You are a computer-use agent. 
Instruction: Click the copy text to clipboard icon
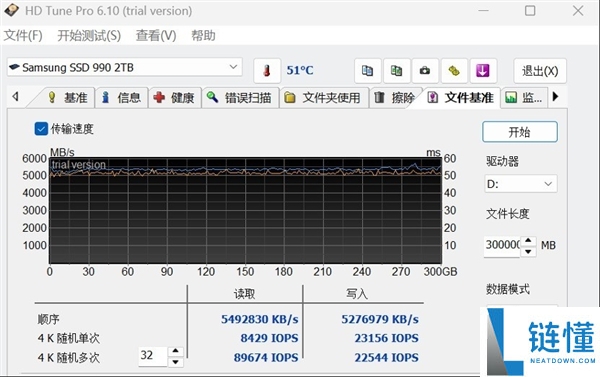pyautogui.click(x=367, y=71)
